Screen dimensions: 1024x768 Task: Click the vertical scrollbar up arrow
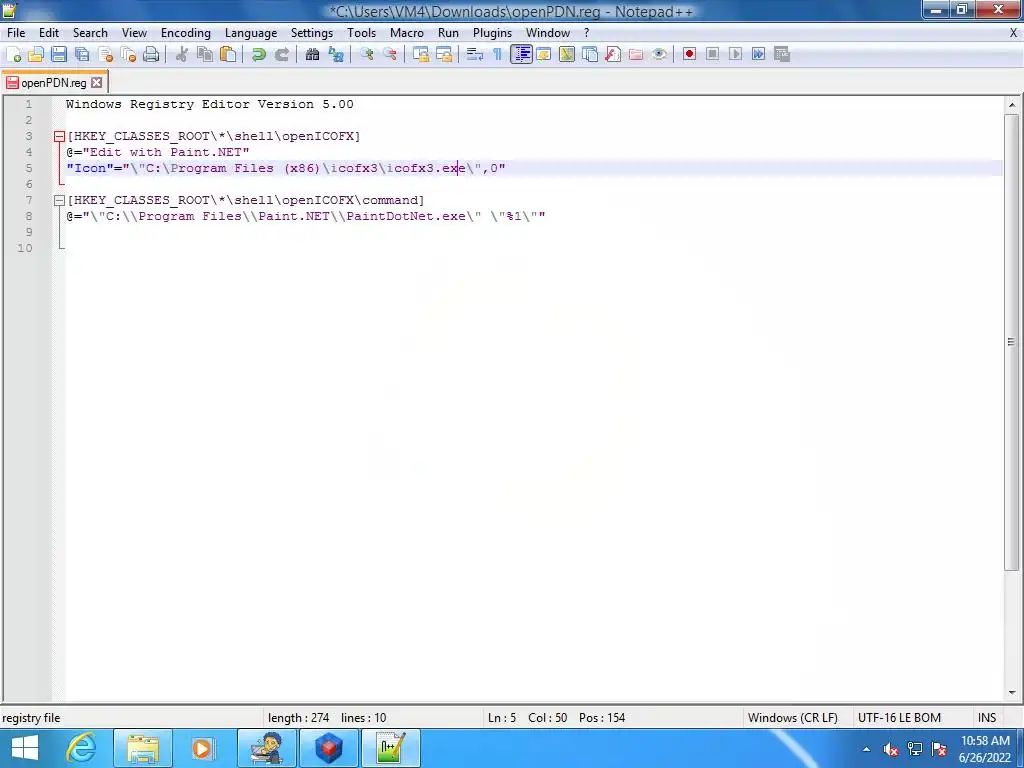[1012, 104]
